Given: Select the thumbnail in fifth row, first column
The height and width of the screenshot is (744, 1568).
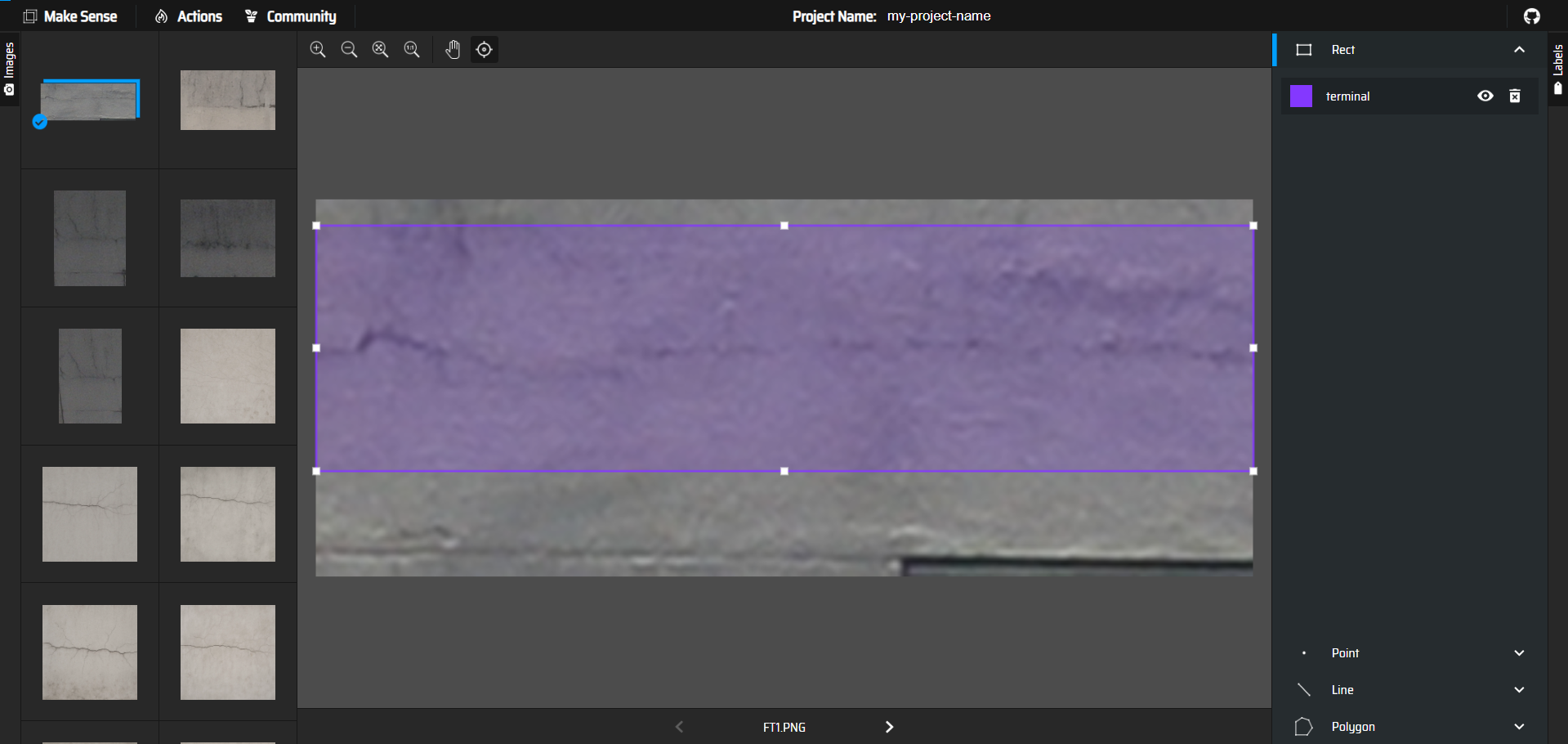Looking at the screenshot, I should point(90,652).
